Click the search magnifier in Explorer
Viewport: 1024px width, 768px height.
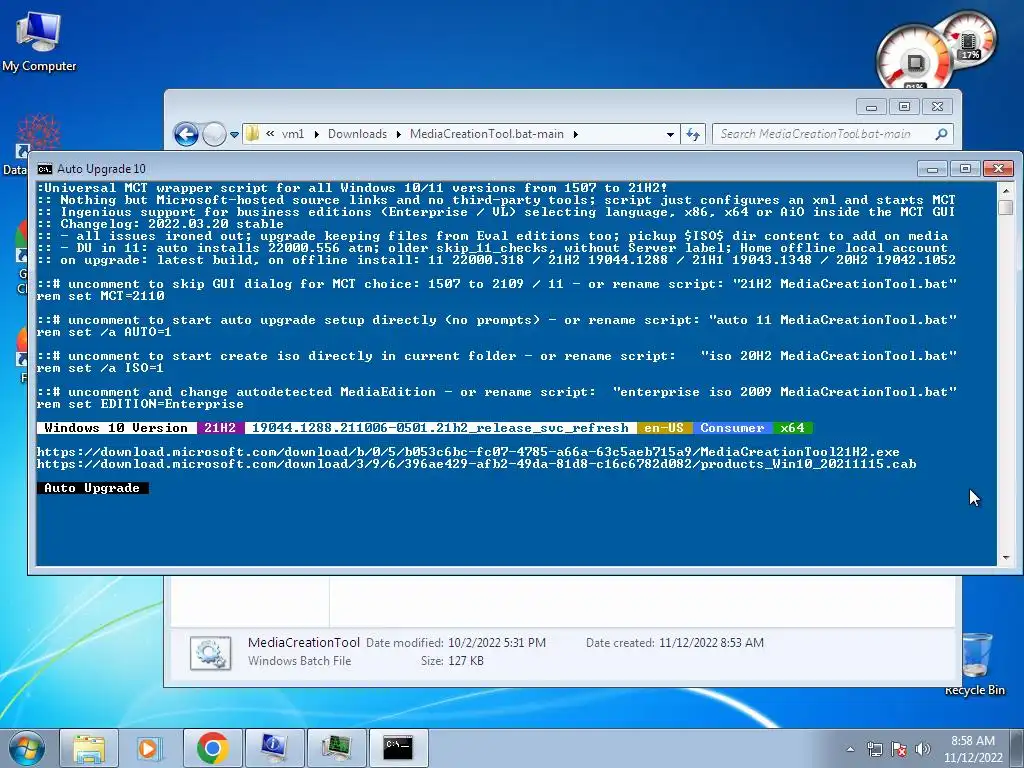point(941,134)
